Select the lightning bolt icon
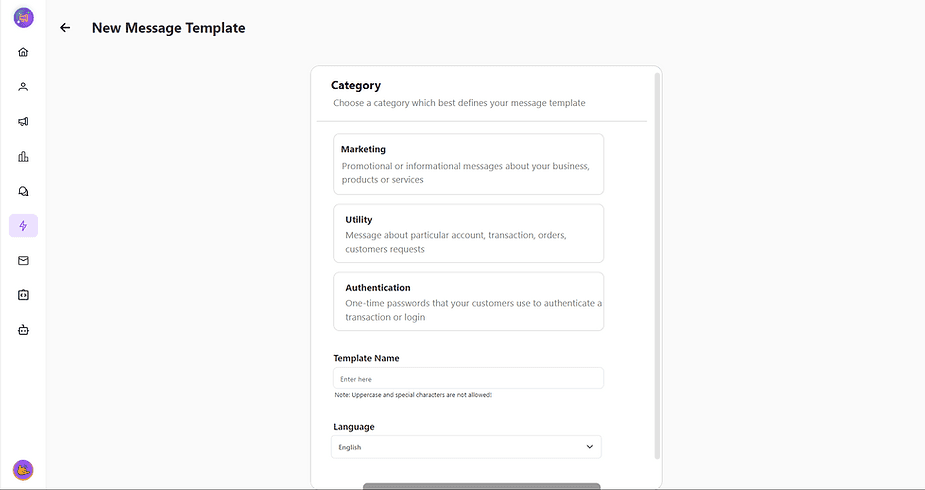This screenshot has width=925, height=490. pos(23,226)
